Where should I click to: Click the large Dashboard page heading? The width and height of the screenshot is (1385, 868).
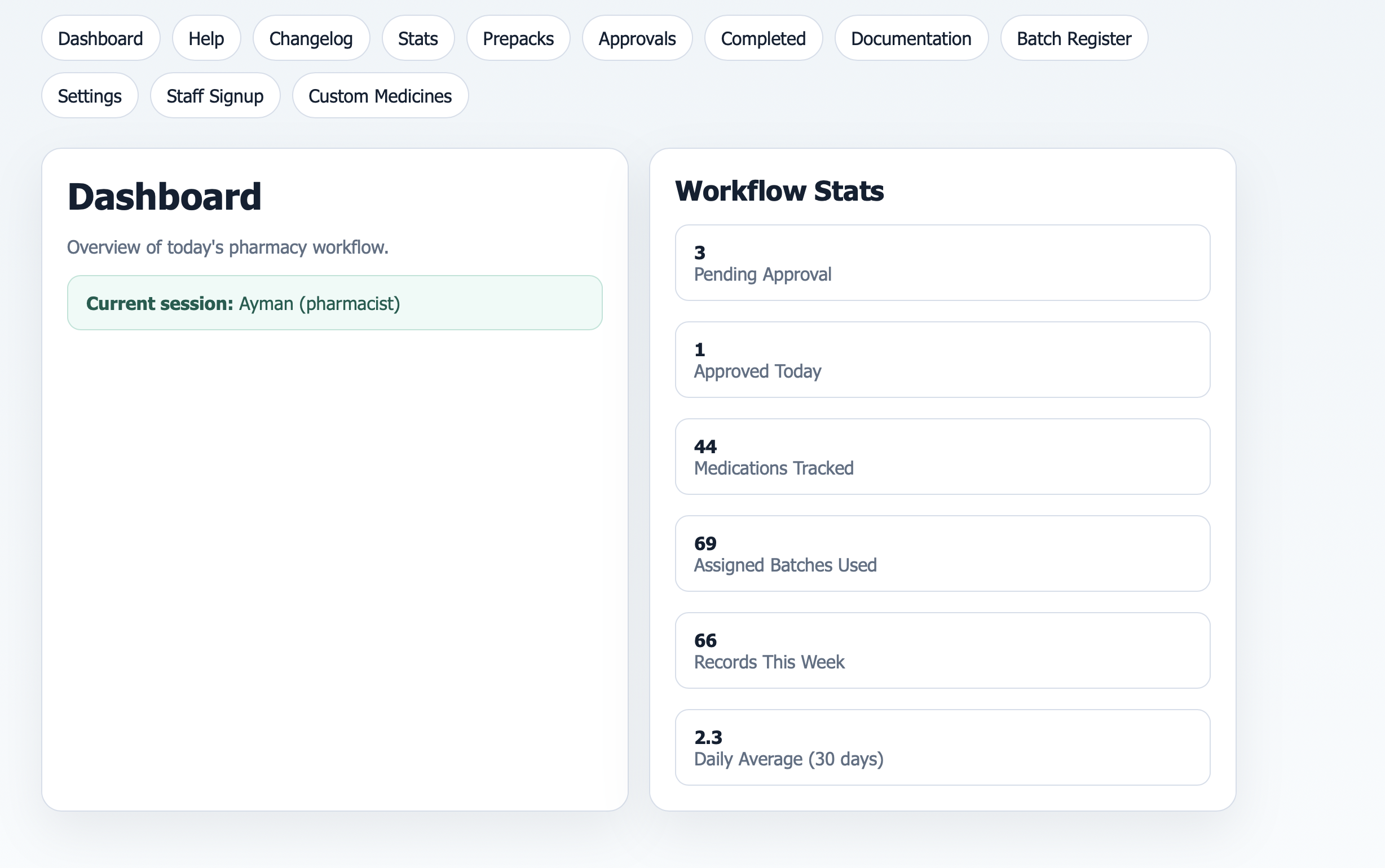pyautogui.click(x=164, y=196)
